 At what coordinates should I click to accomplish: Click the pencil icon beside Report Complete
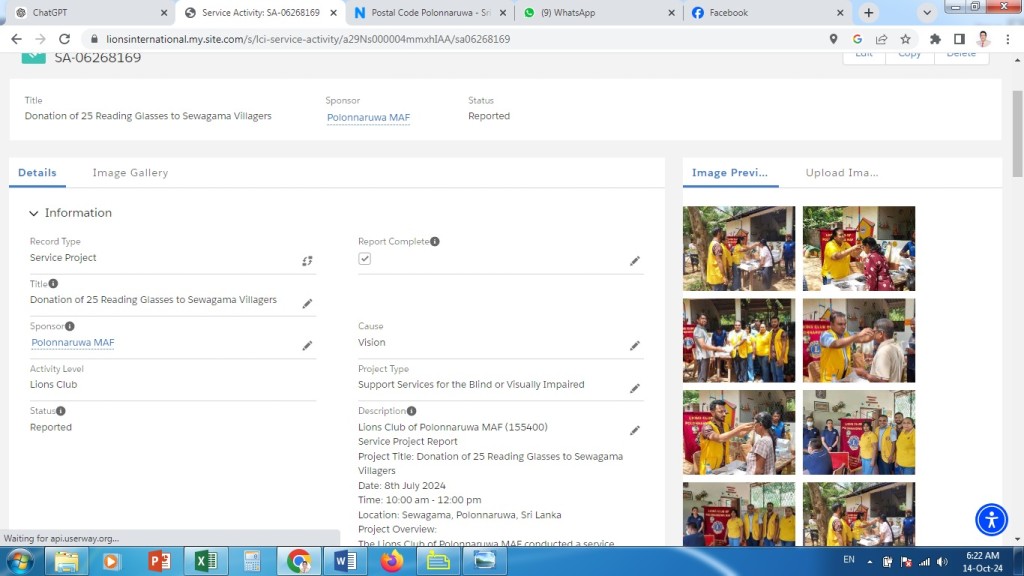635,261
